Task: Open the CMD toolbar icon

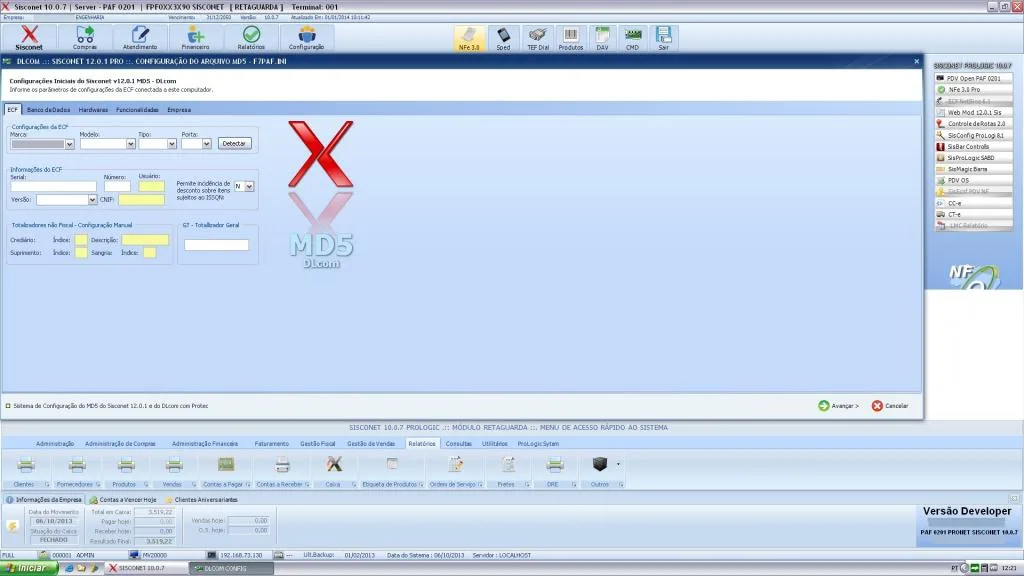Action: click(632, 39)
